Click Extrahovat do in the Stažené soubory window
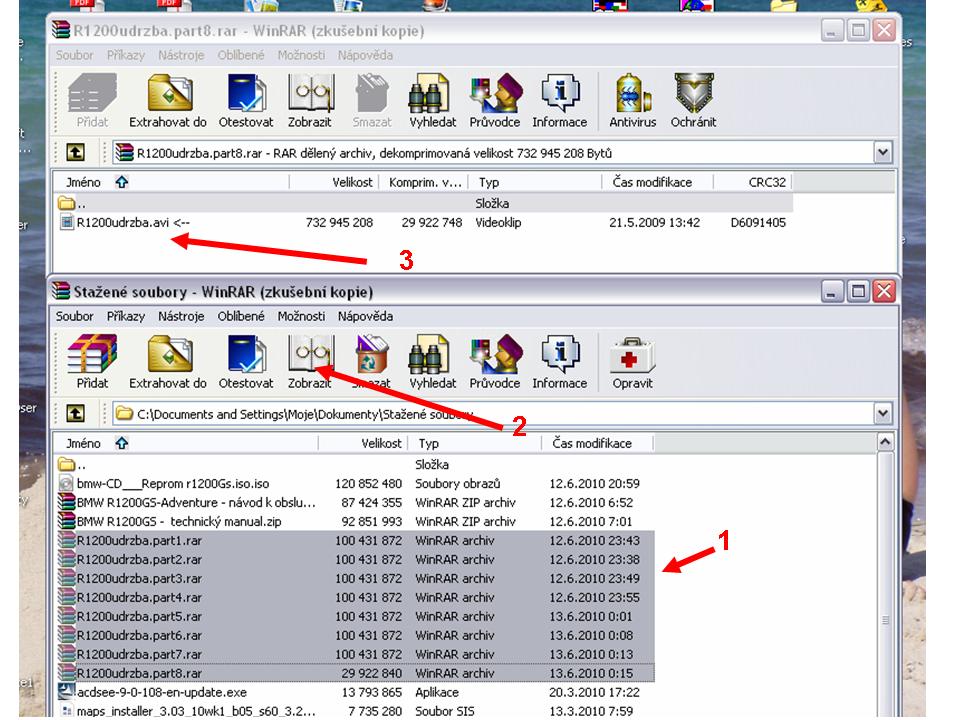Image resolution: width=960 pixels, height=720 pixels. pos(168,362)
